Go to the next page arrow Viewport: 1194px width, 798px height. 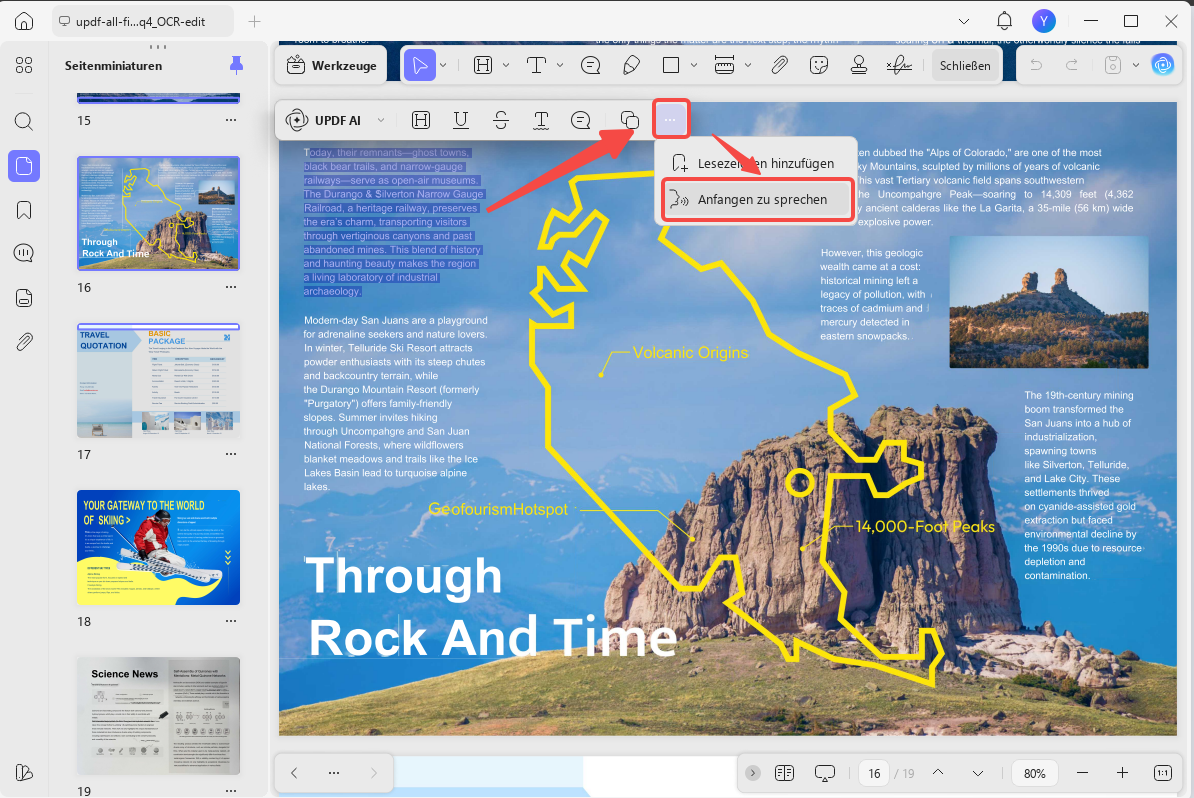[978, 773]
